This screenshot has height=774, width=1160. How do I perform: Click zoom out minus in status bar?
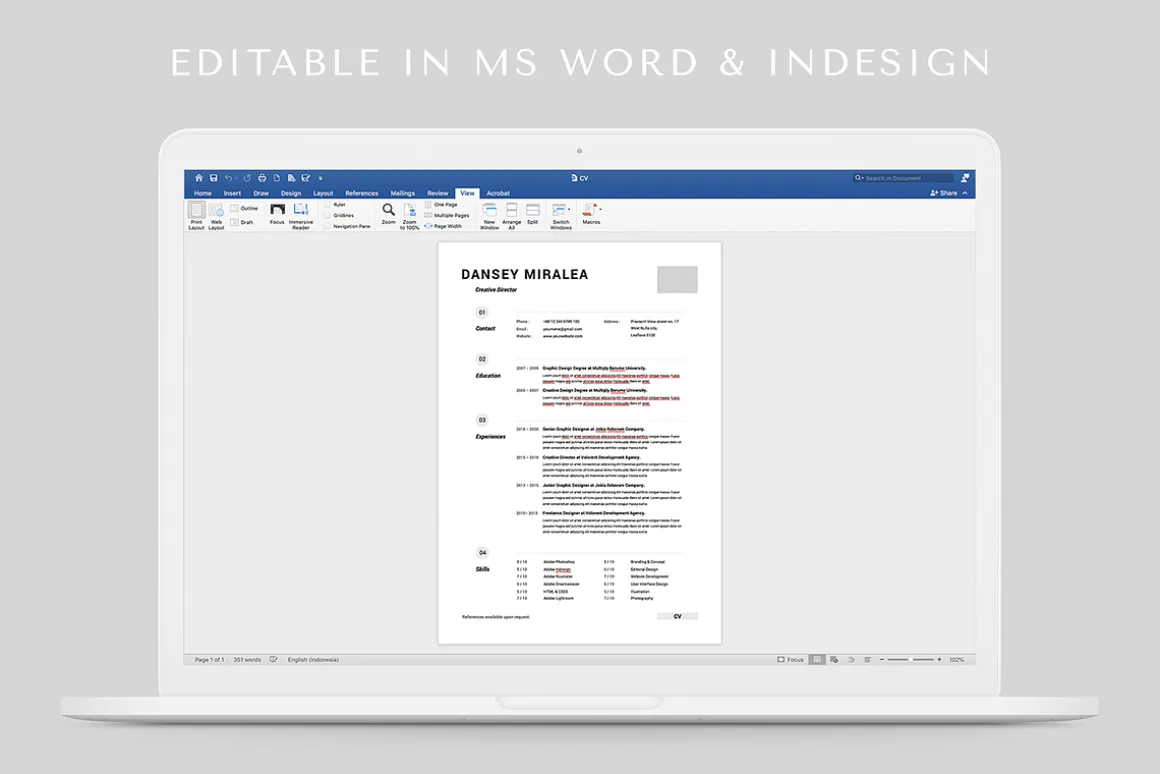click(x=882, y=659)
